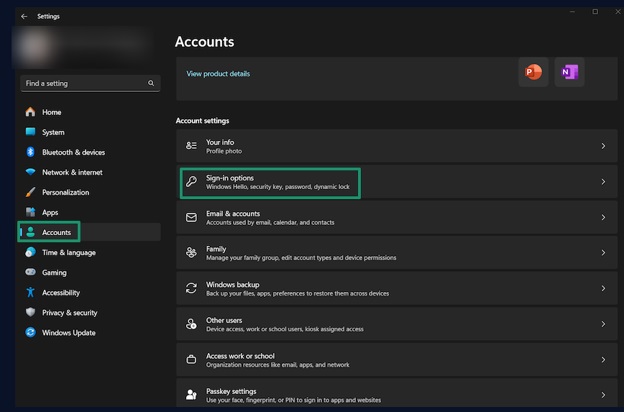This screenshot has height=412, width=624.
Task: Click "Accounts used by email, calendar, and contacts" text
Action: [x=270, y=223]
